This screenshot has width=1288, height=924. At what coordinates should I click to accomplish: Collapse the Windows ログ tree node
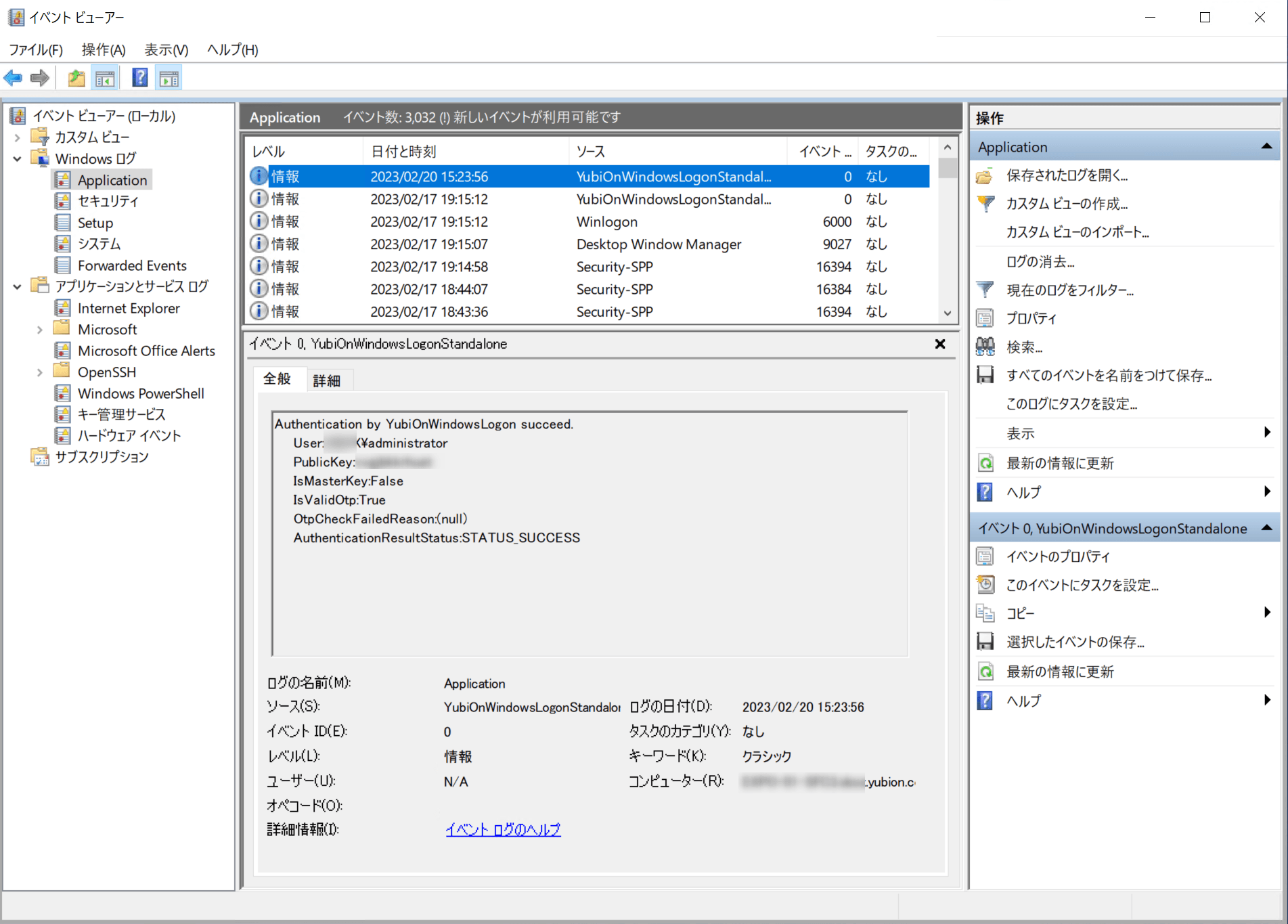click(17, 159)
